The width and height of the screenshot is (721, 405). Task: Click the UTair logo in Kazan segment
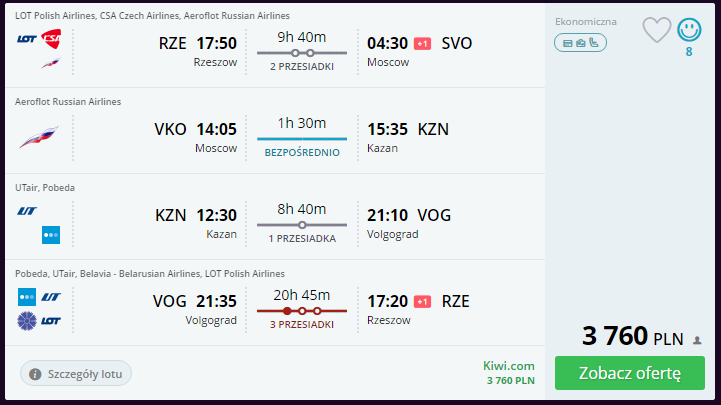click(x=27, y=211)
